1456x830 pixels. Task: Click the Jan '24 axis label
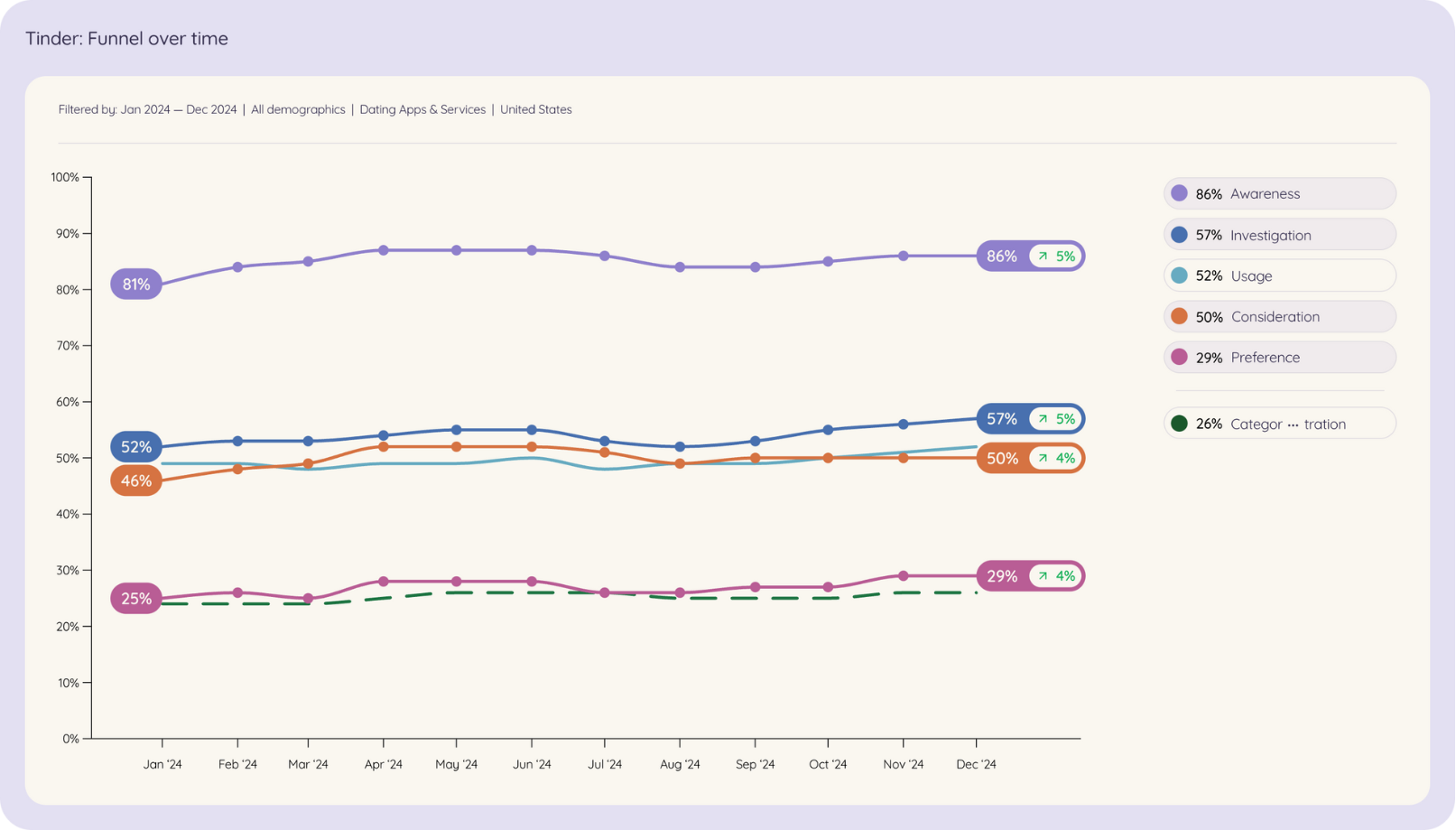pyautogui.click(x=162, y=764)
